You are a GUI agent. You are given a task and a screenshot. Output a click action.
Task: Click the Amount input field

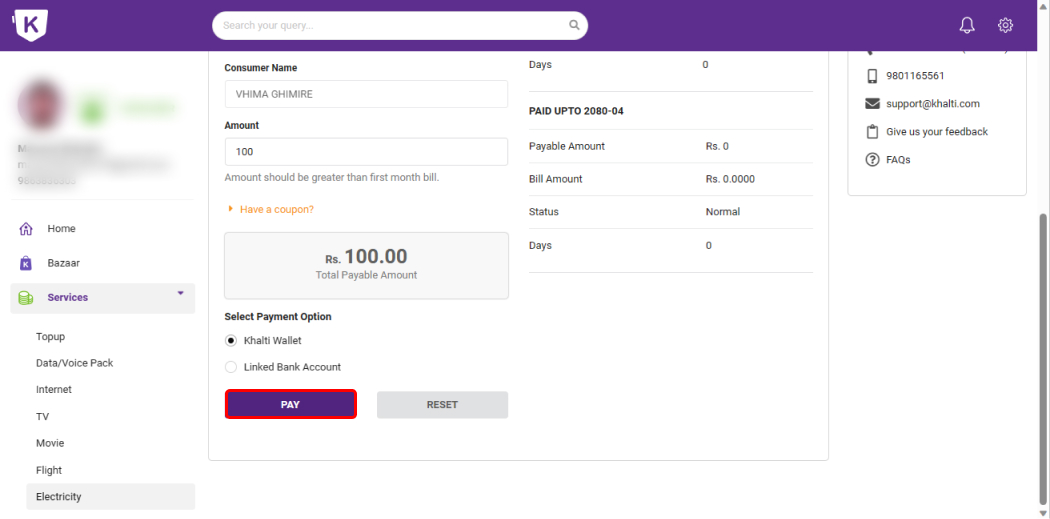[x=366, y=152]
